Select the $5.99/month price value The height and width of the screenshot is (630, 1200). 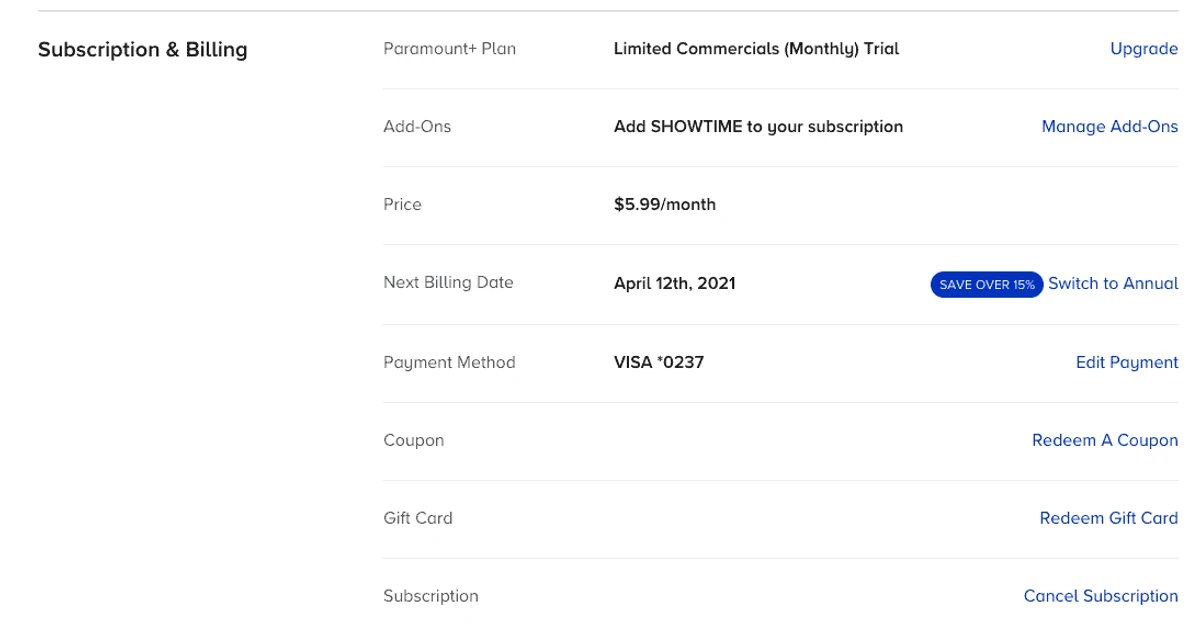coord(665,204)
